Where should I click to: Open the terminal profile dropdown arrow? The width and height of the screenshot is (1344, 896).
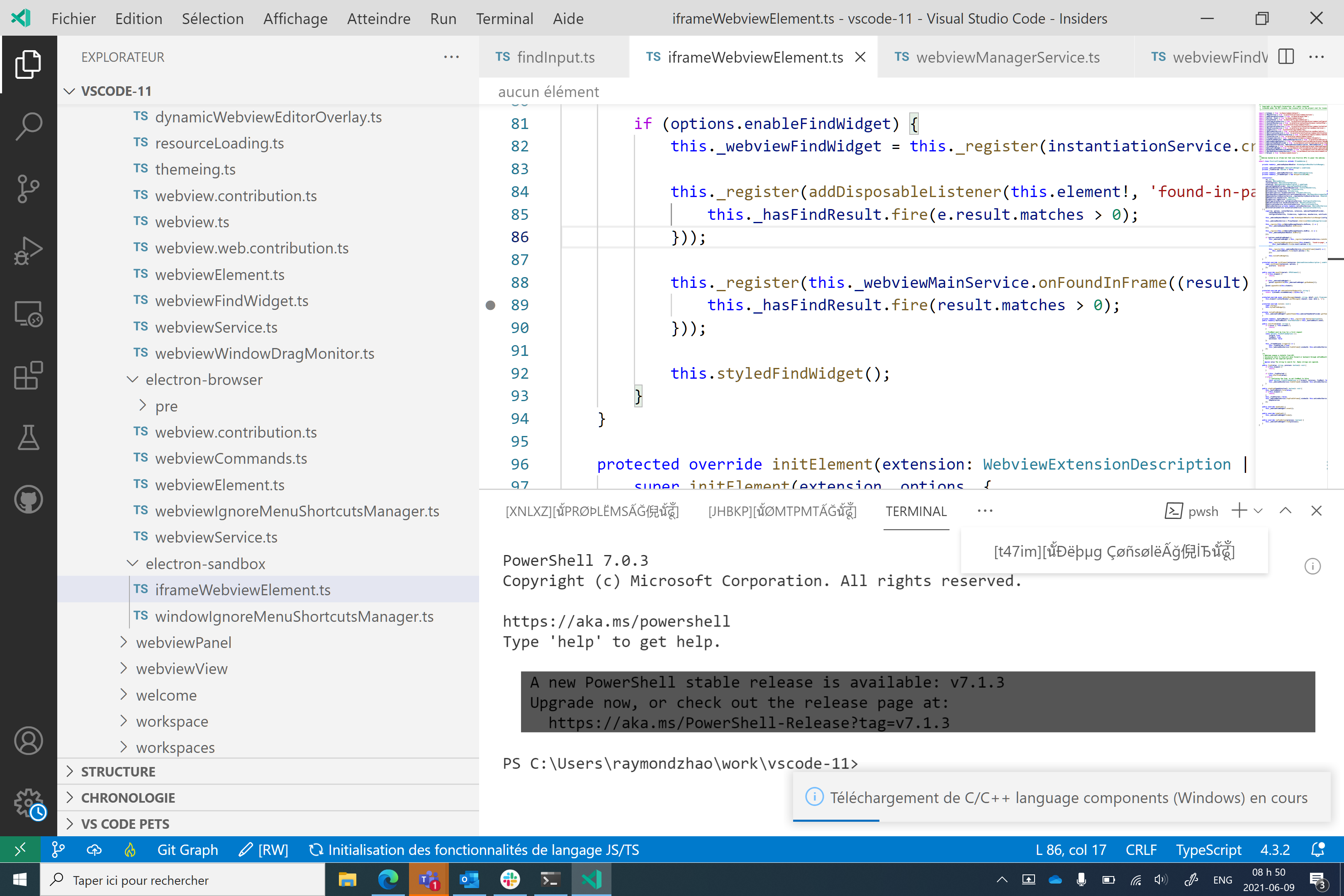[x=1258, y=510]
